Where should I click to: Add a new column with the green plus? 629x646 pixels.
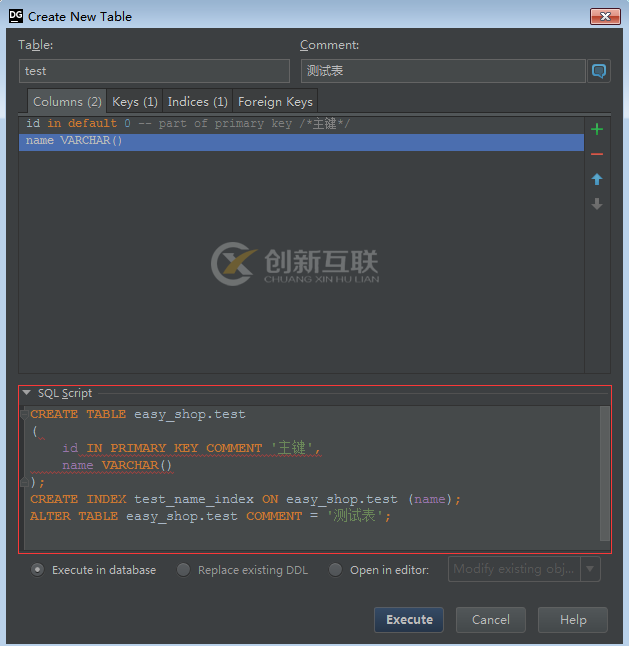click(597, 129)
